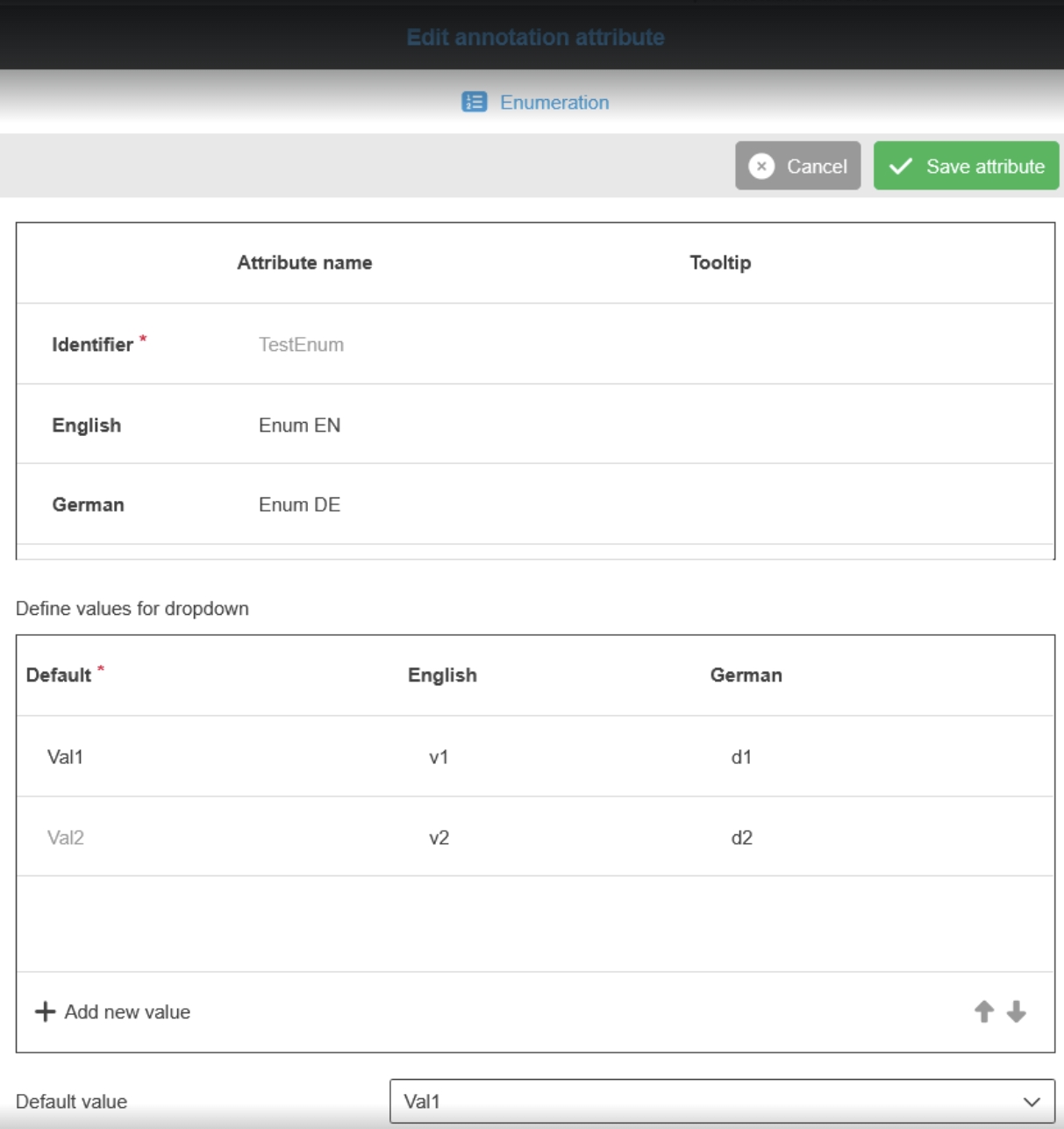This screenshot has height=1129, width=1064.
Task: Edit the German value d2
Action: [x=741, y=838]
